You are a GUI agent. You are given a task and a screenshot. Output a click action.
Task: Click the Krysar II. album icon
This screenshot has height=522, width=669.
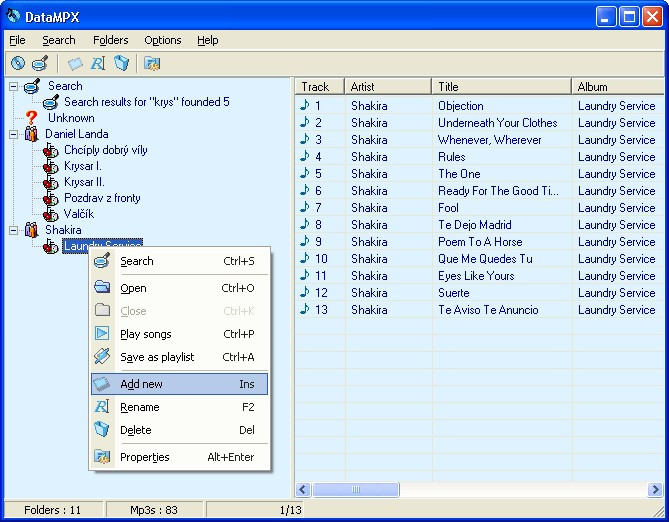(x=50, y=182)
